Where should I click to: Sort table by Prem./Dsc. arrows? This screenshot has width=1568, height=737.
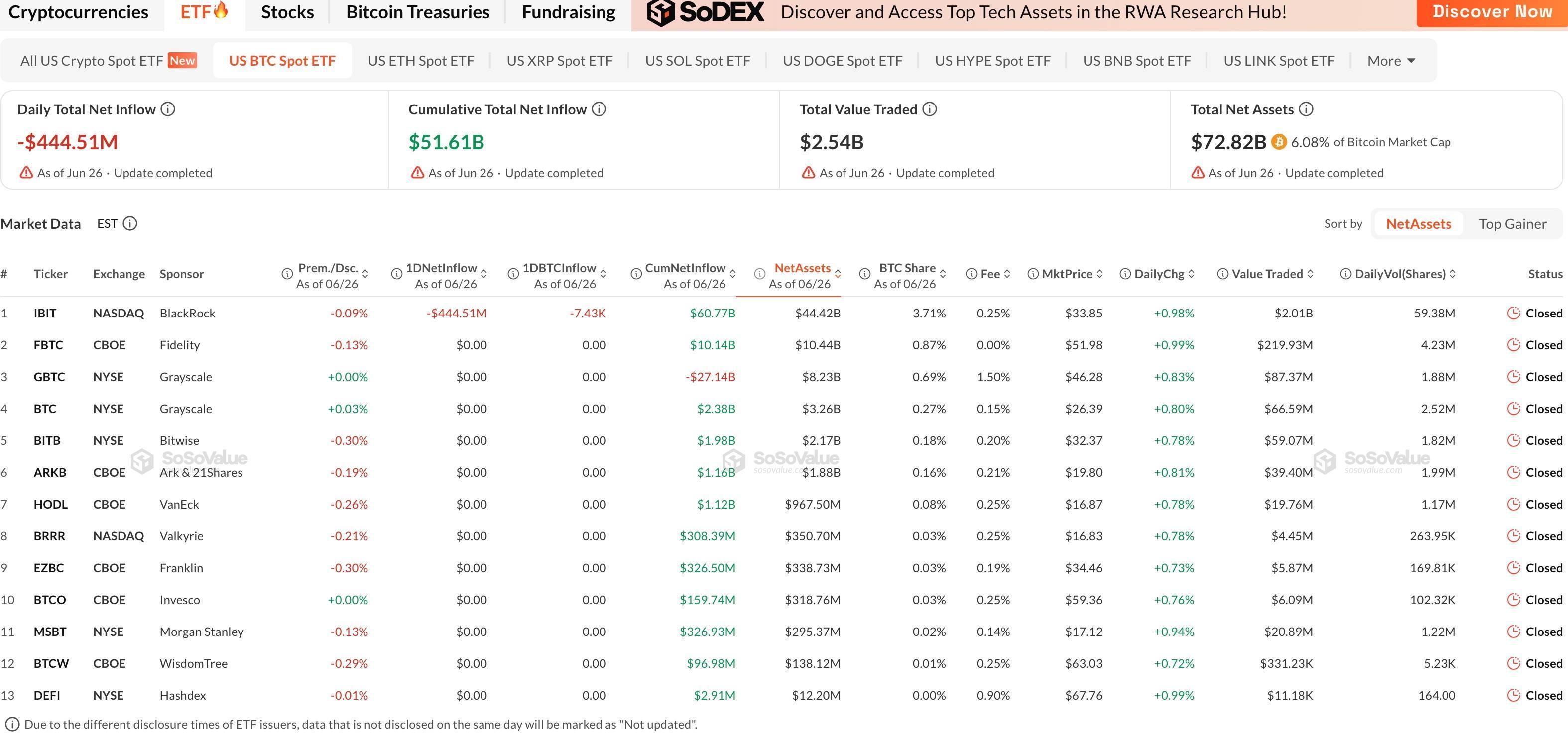[x=365, y=274]
